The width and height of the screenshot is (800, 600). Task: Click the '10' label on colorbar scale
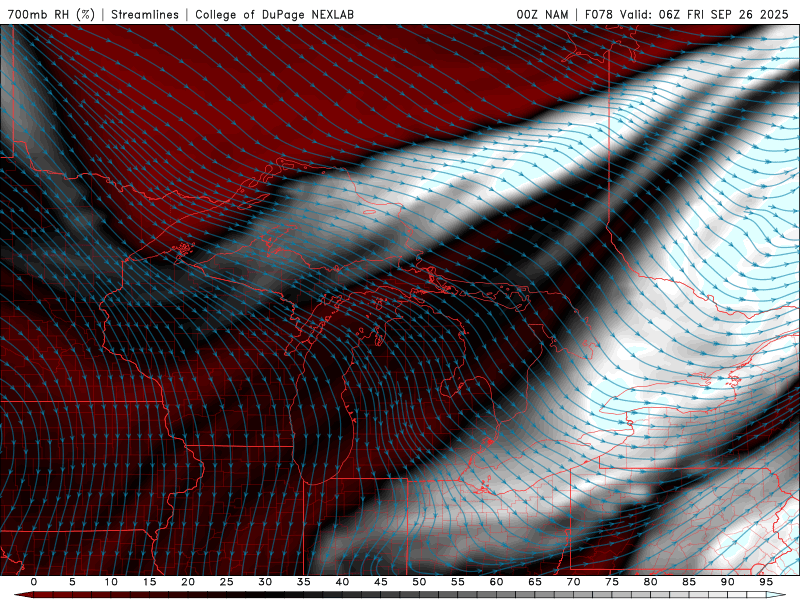point(111,582)
